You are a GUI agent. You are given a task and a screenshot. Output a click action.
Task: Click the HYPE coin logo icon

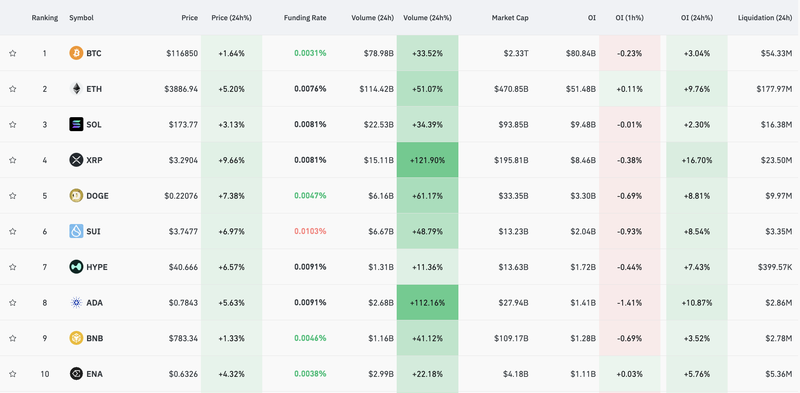click(76, 267)
